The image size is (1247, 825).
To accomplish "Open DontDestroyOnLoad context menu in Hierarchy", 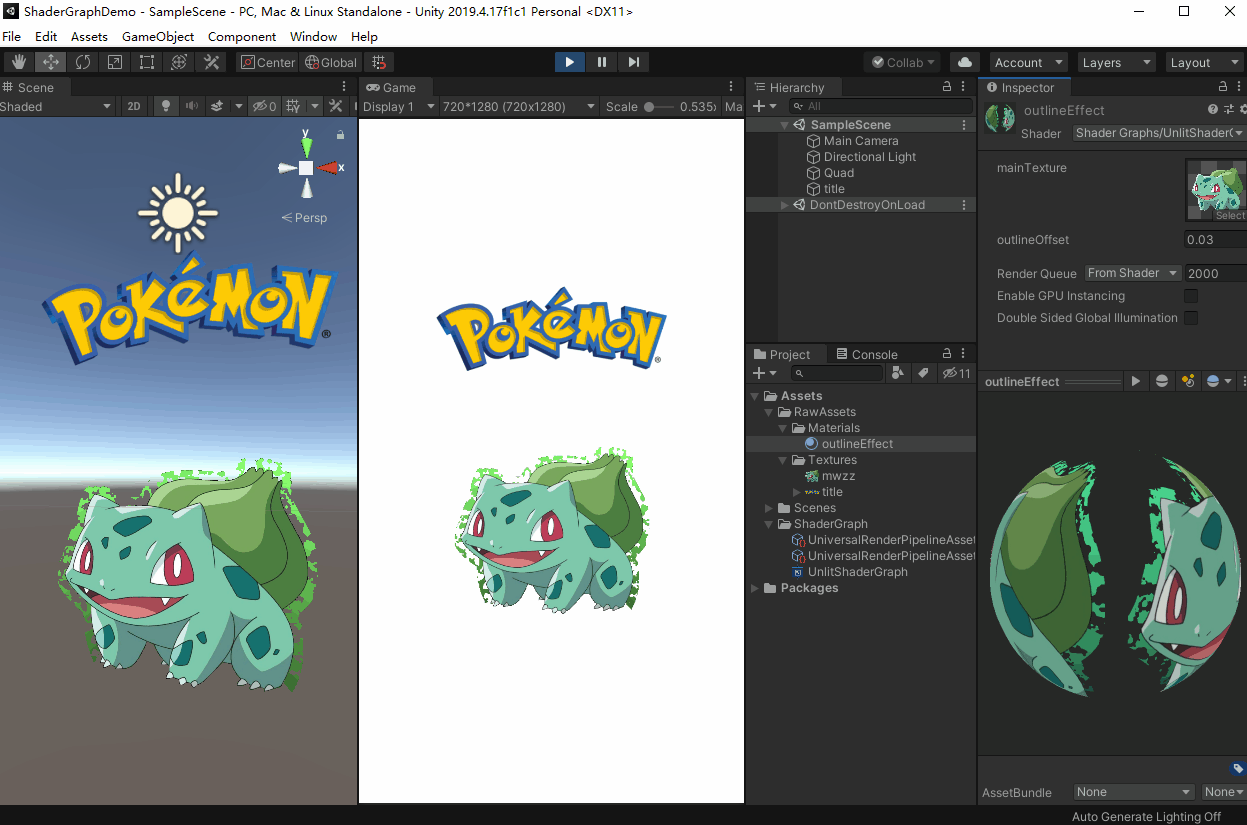I will (x=964, y=205).
